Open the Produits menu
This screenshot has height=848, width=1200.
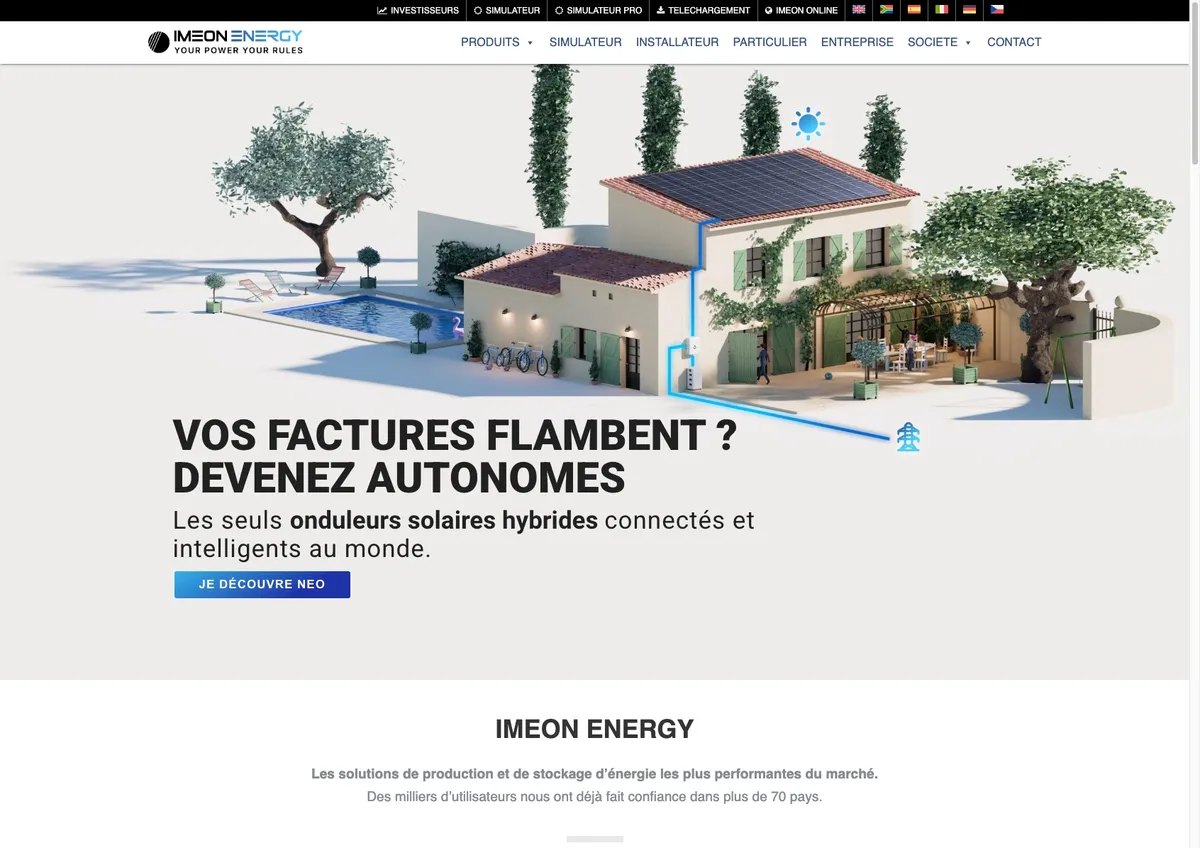coord(490,42)
